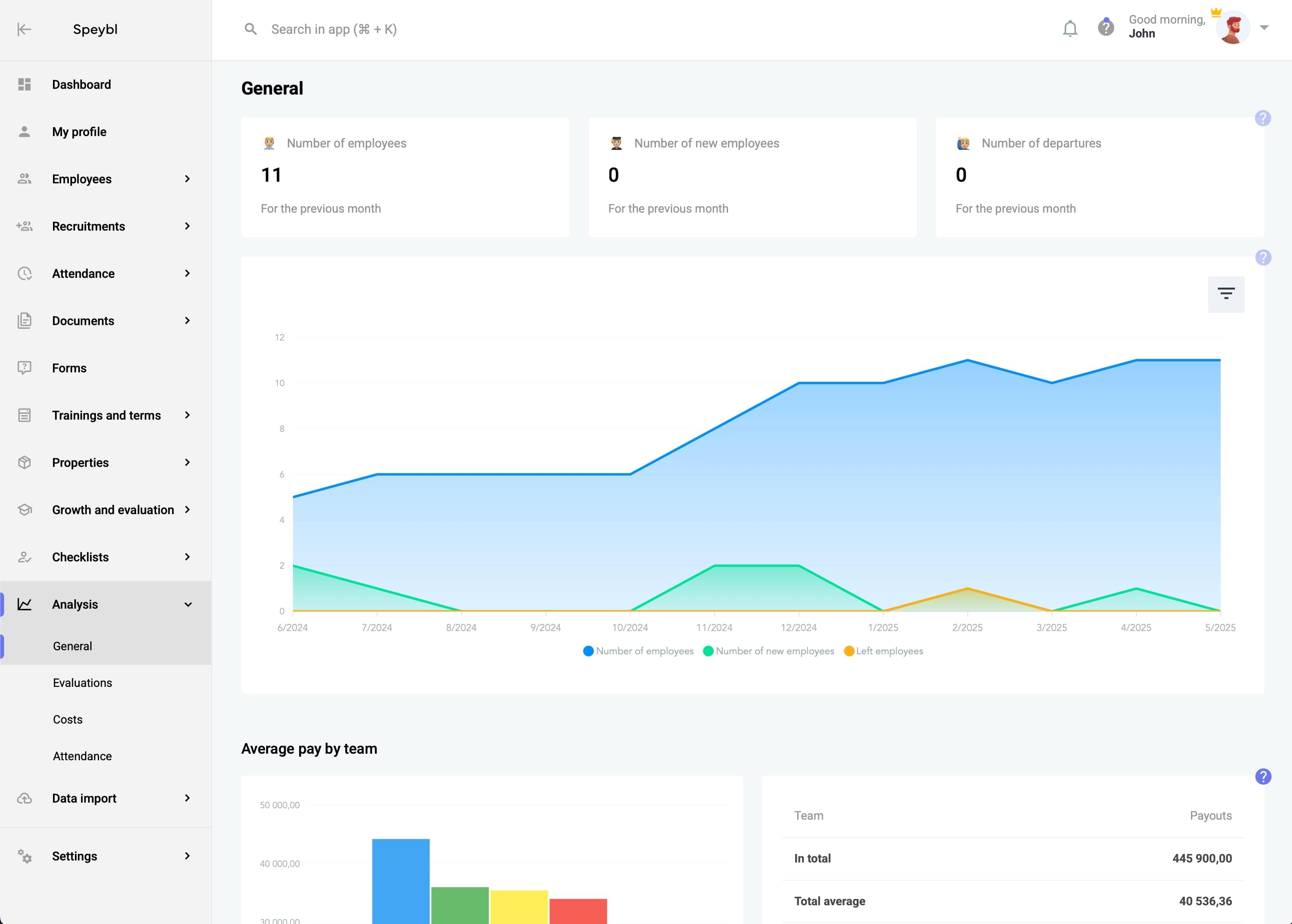Open the Forms page

pyautogui.click(x=69, y=368)
